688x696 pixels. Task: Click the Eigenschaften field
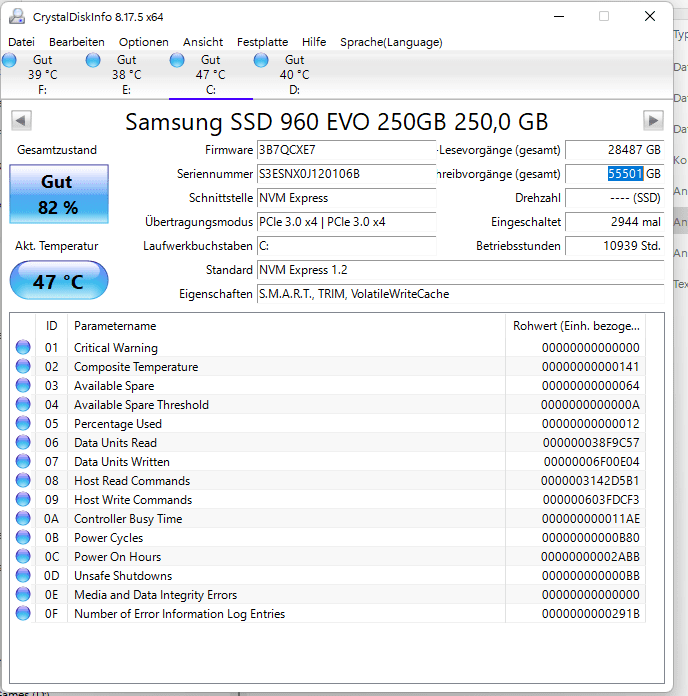[x=460, y=294]
